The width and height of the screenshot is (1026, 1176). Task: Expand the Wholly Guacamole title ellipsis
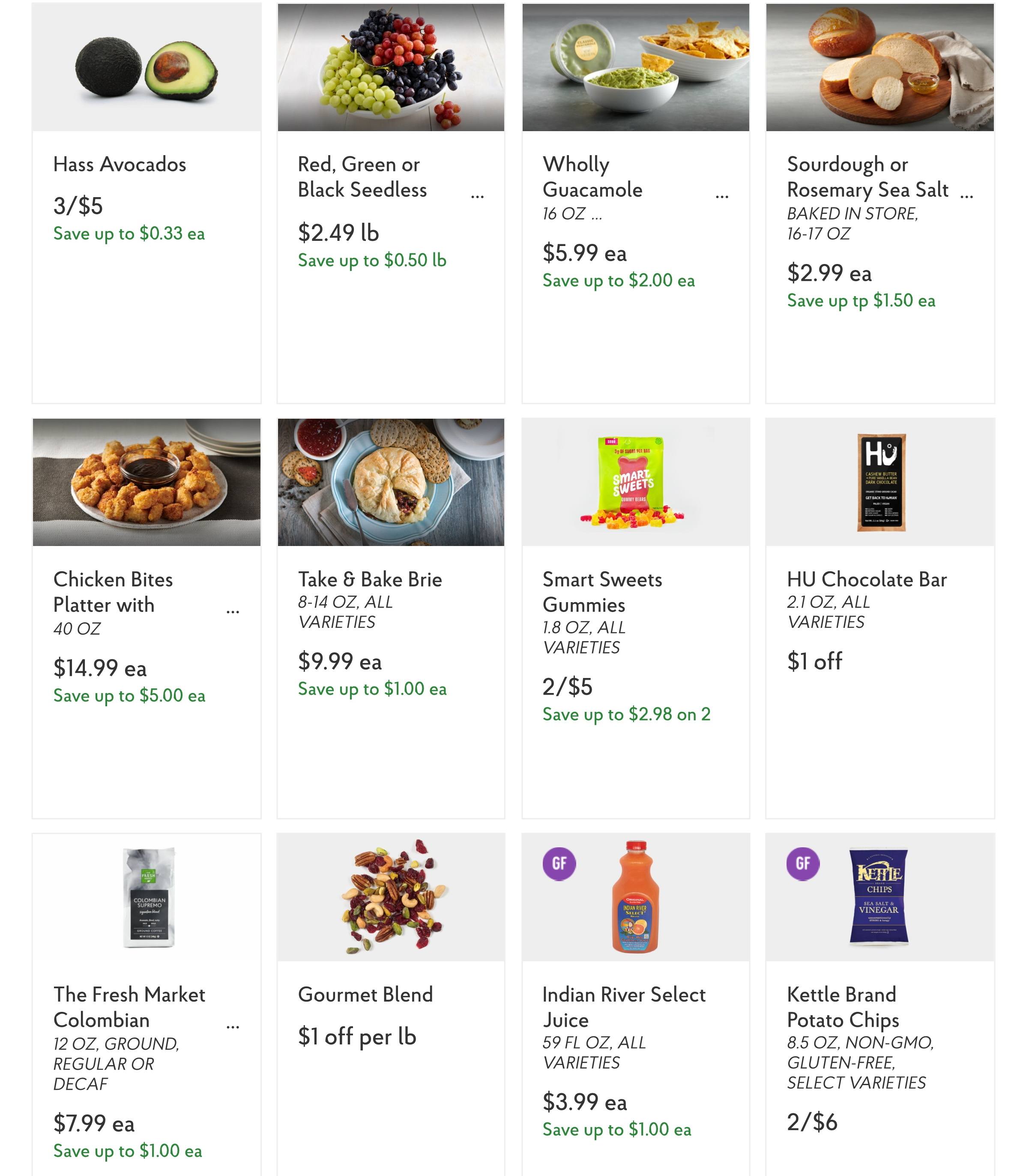pyautogui.click(x=721, y=196)
